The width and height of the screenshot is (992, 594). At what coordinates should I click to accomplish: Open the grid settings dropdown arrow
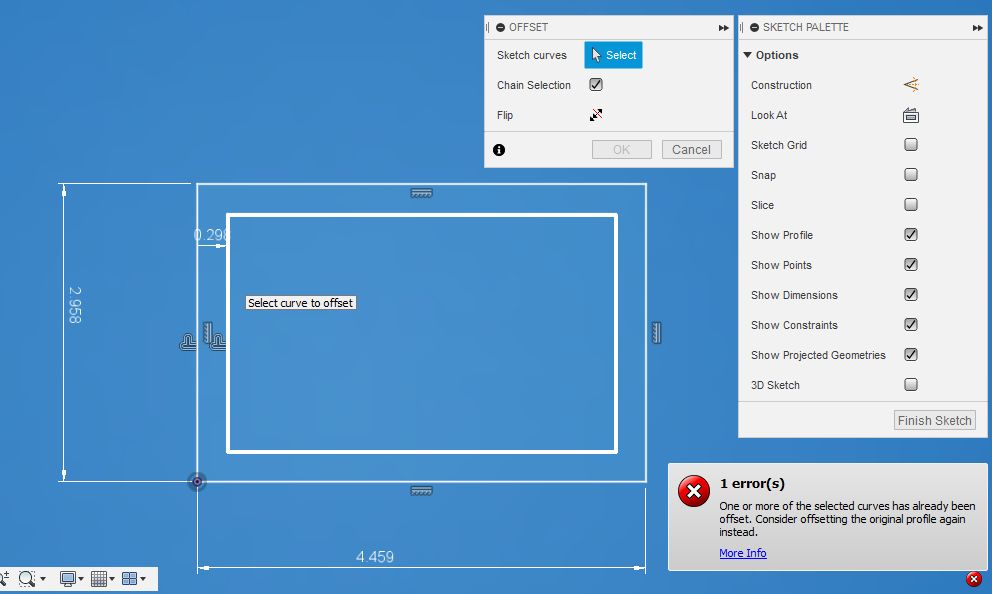[x=111, y=578]
